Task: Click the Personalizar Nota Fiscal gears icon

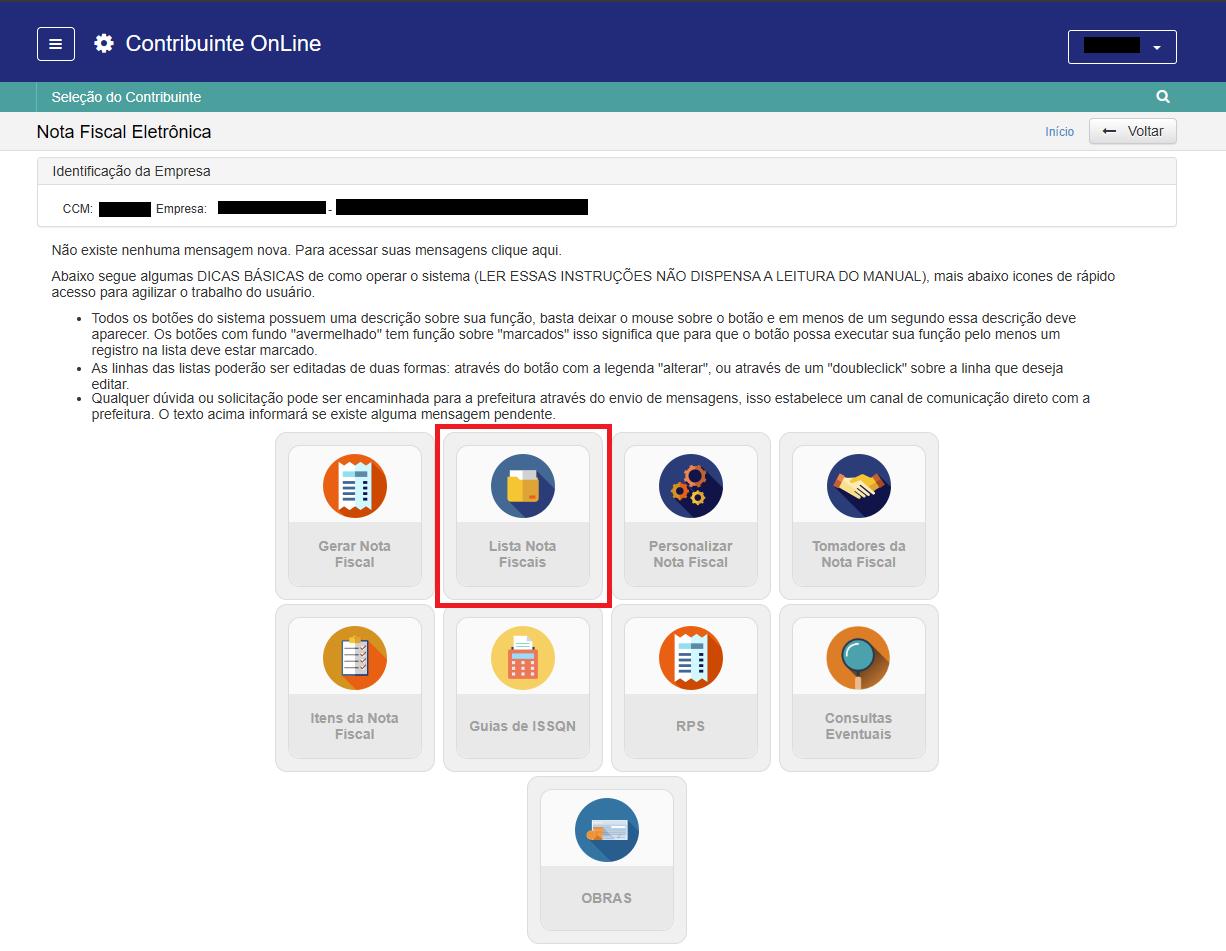Action: (x=690, y=485)
